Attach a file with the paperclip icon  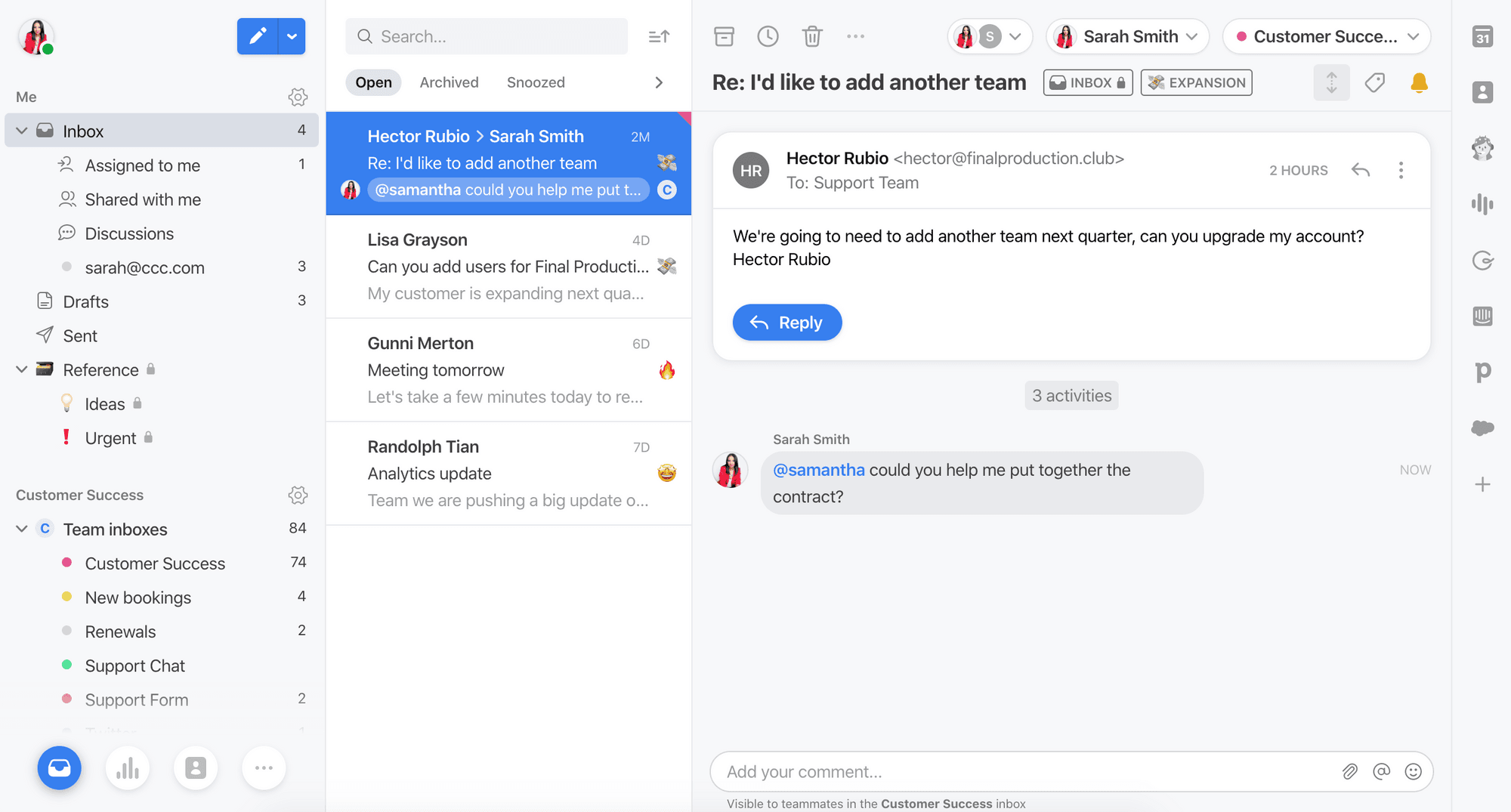coord(1349,771)
